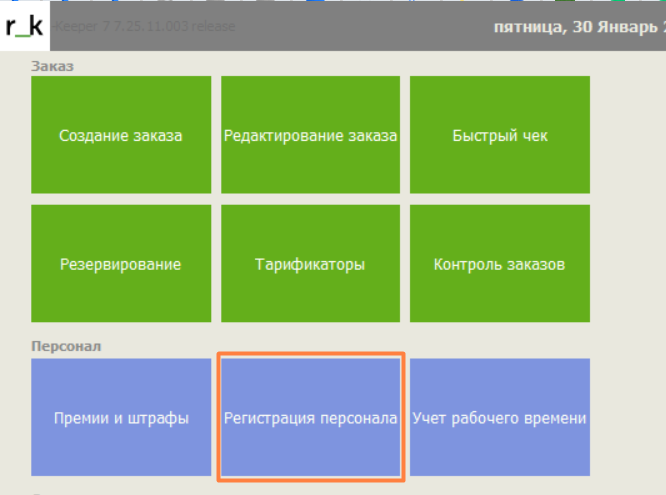The height and width of the screenshot is (495, 666).
Task: Open the bonuses and fines blue tile
Action: [121, 418]
